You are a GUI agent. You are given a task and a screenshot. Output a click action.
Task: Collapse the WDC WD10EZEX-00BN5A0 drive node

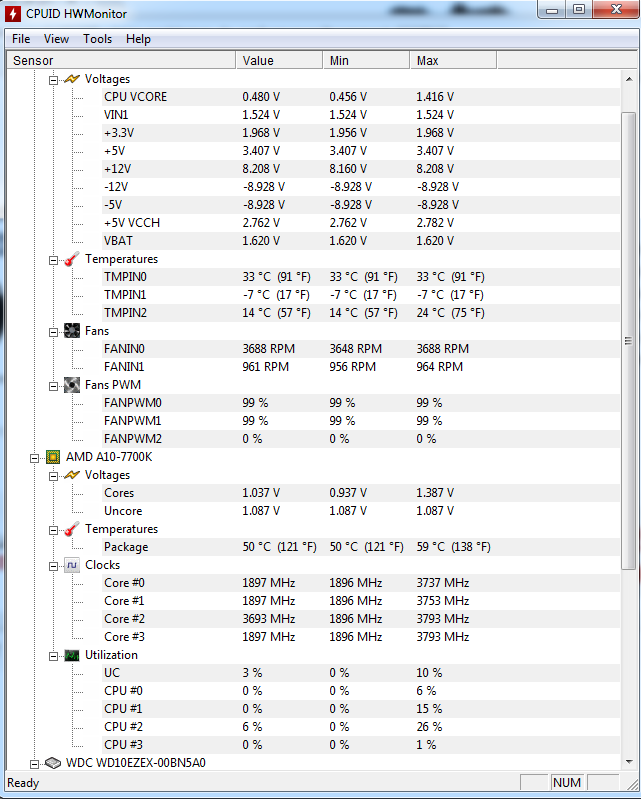click(x=34, y=765)
